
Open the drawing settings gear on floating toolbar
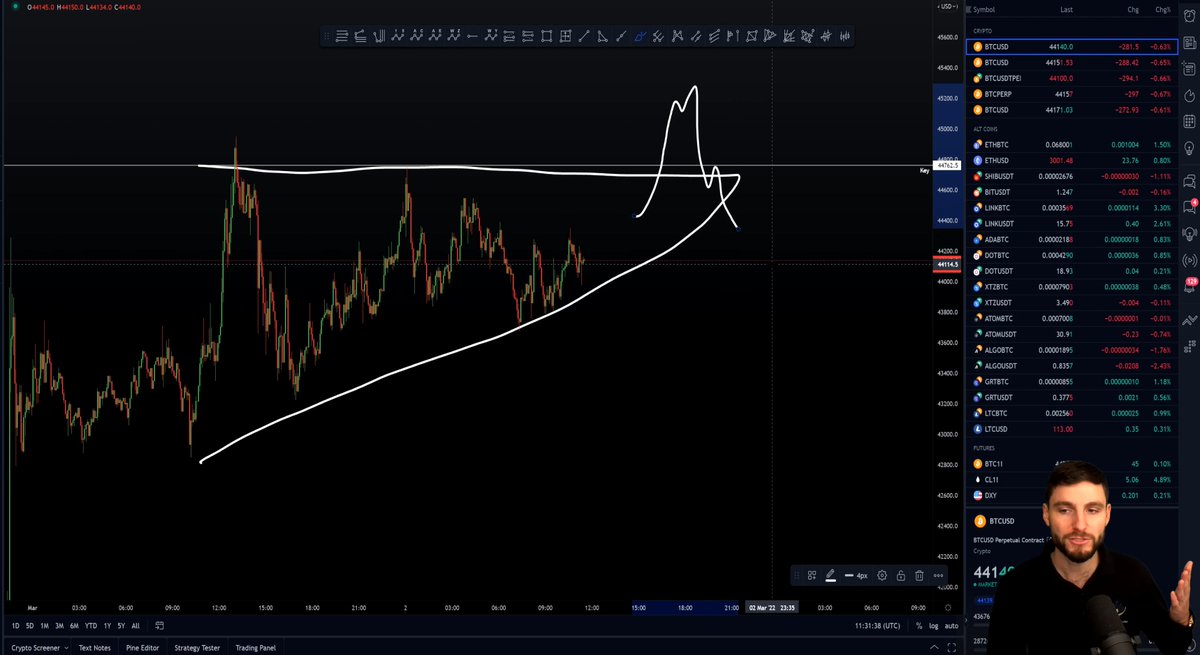point(882,575)
